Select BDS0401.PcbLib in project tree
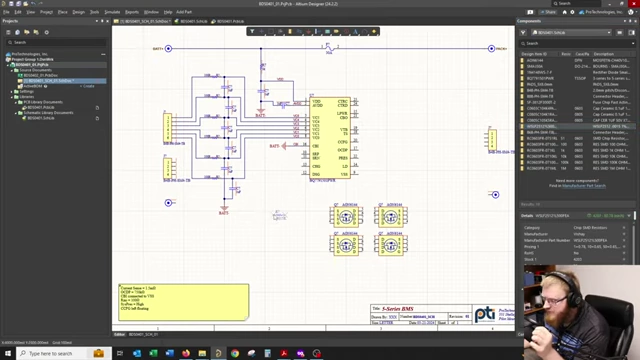The height and width of the screenshot is (360, 640). coord(38,107)
